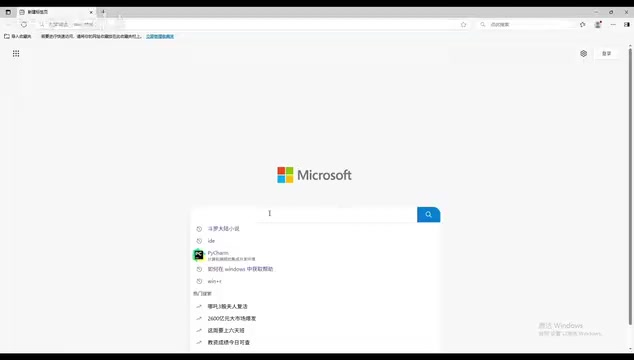Click the sign-in button beside gear

click(x=607, y=53)
